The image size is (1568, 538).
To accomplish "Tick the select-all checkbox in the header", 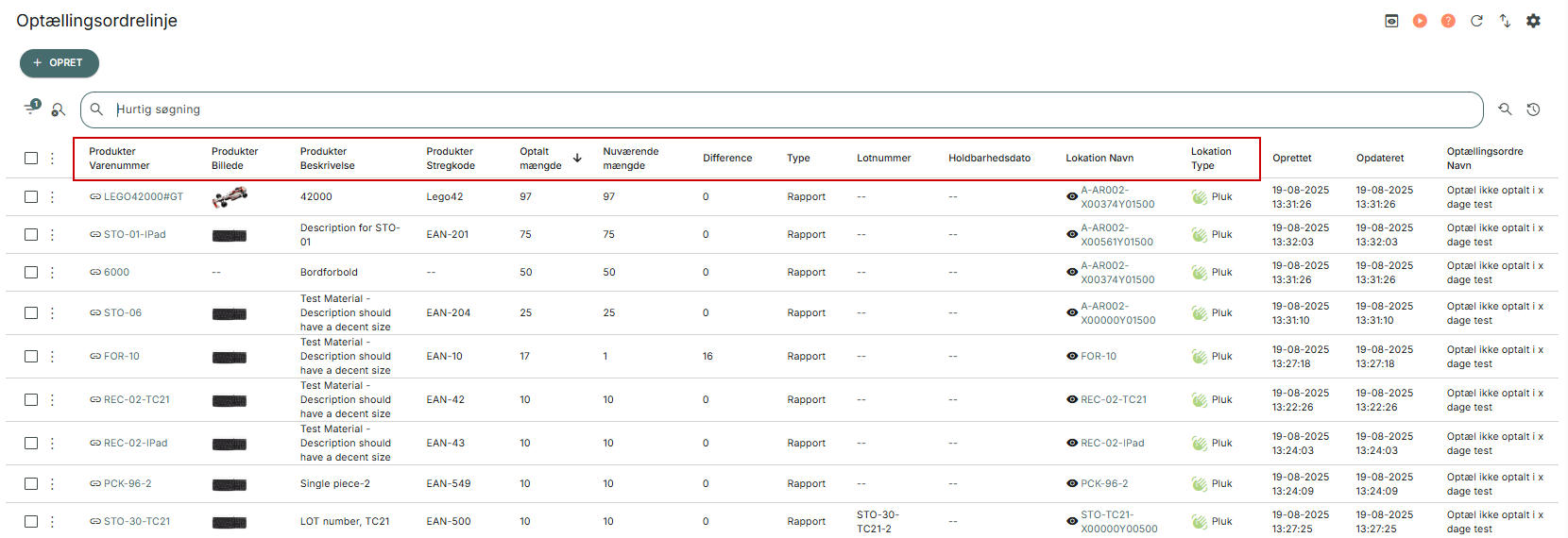I will 31,159.
